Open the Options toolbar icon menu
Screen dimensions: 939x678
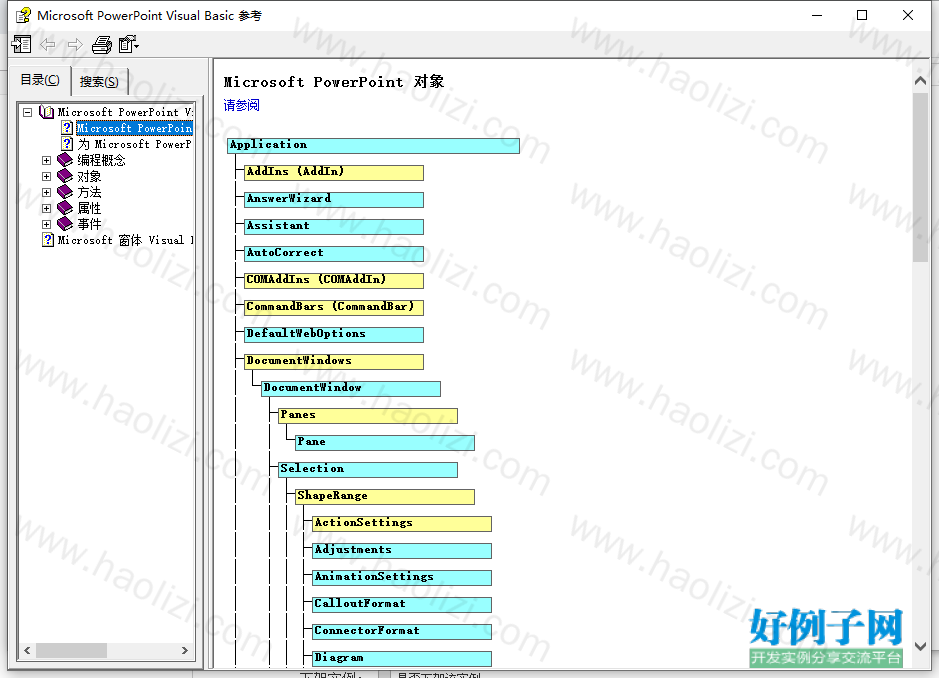[x=128, y=44]
